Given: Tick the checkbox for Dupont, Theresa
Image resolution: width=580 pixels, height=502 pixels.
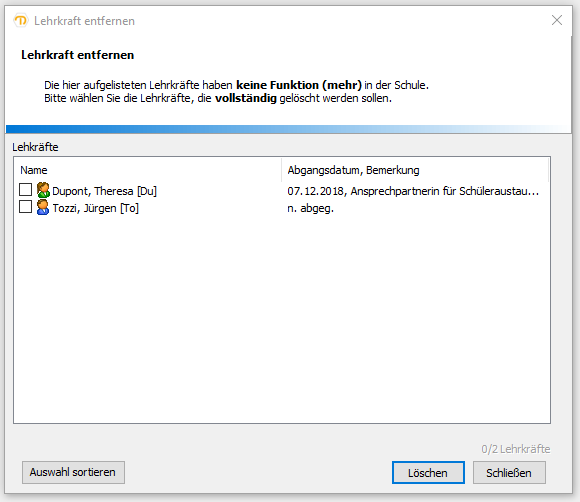Looking at the screenshot, I should pyautogui.click(x=26, y=190).
